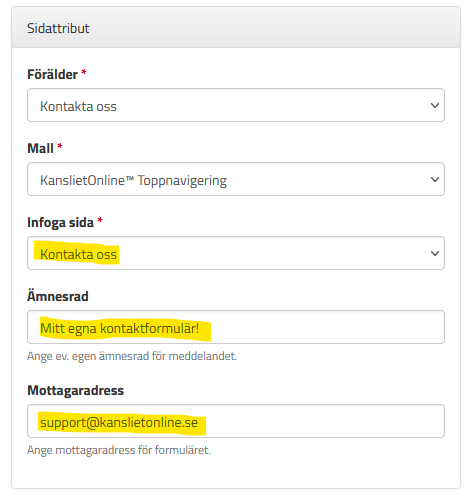471x499 pixels.
Task: Open the Förälder dropdown
Action: coord(236,105)
